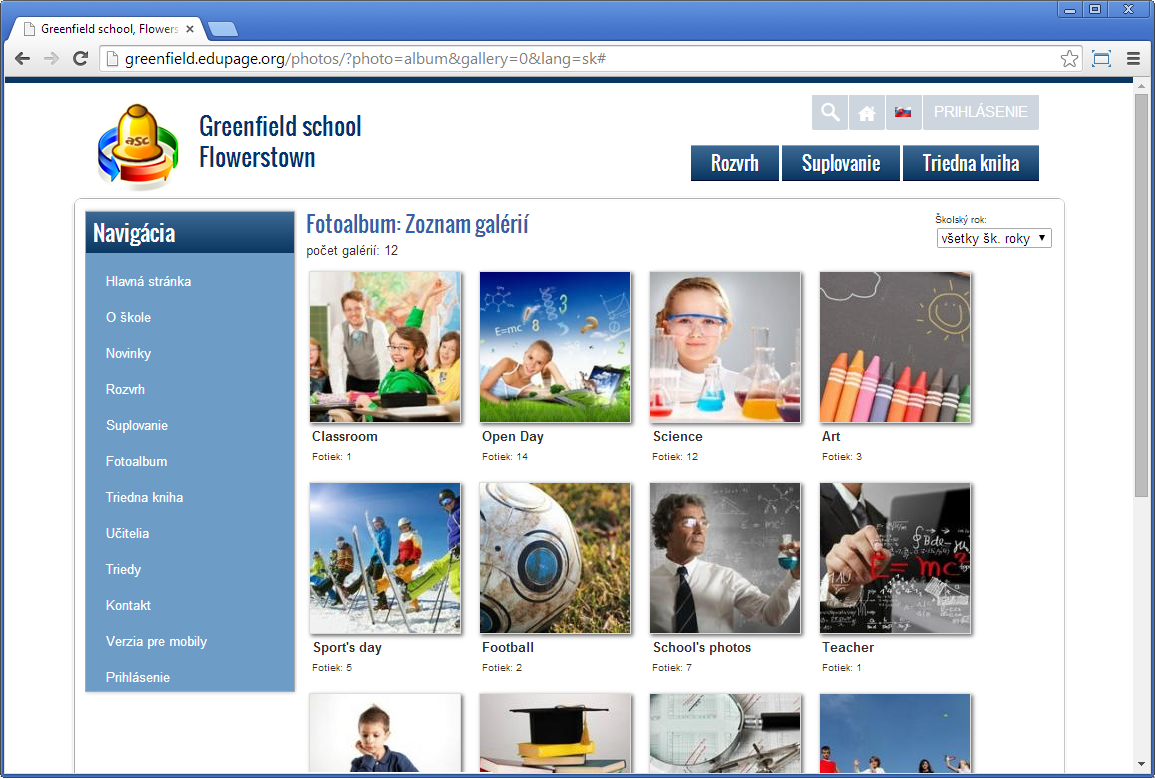Select the Greenfield school, Flowerstown tab
The image size is (1155, 779).
point(108,29)
